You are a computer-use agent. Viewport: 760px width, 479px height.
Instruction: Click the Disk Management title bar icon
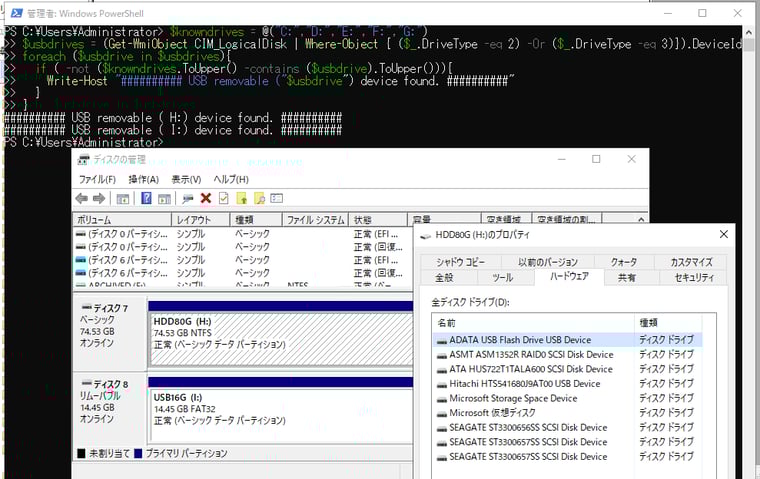coord(83,159)
